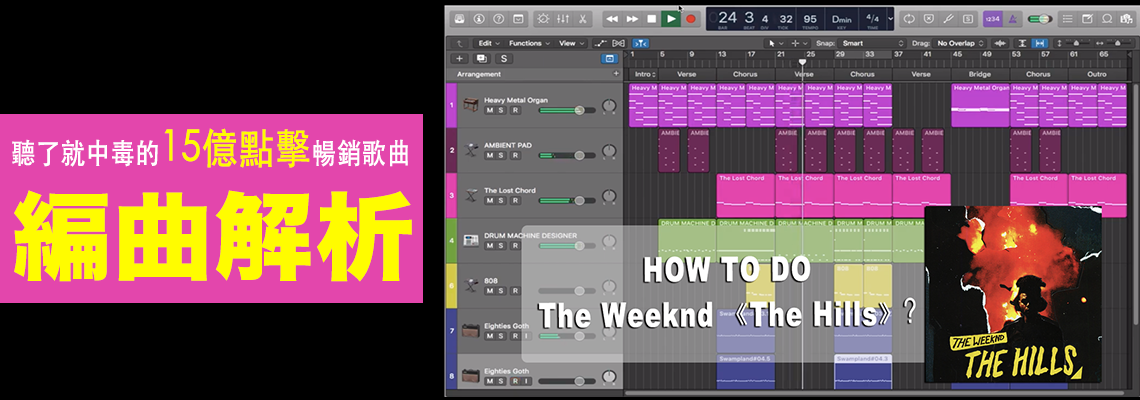Click the Dmin key signature
This screenshot has width=1140, height=400.
point(842,18)
